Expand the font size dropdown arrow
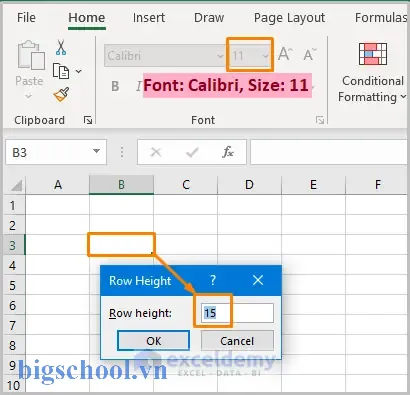 [x=265, y=56]
